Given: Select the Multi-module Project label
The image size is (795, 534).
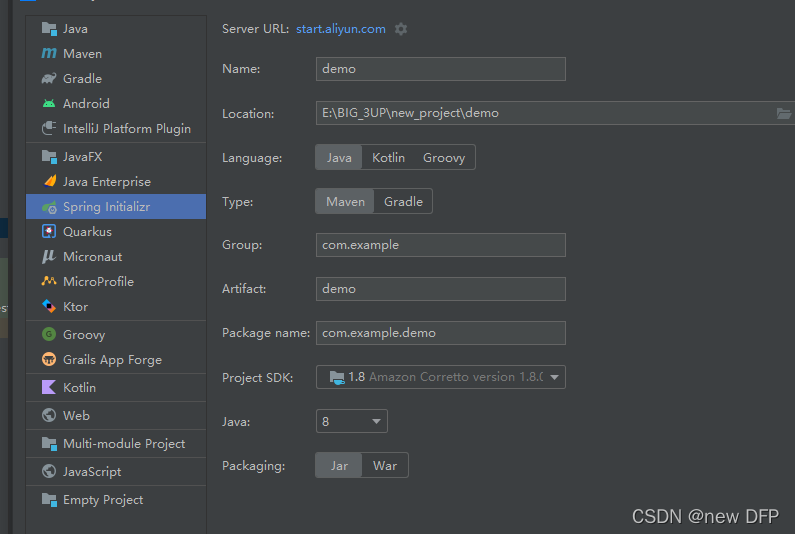Looking at the screenshot, I should point(124,444).
